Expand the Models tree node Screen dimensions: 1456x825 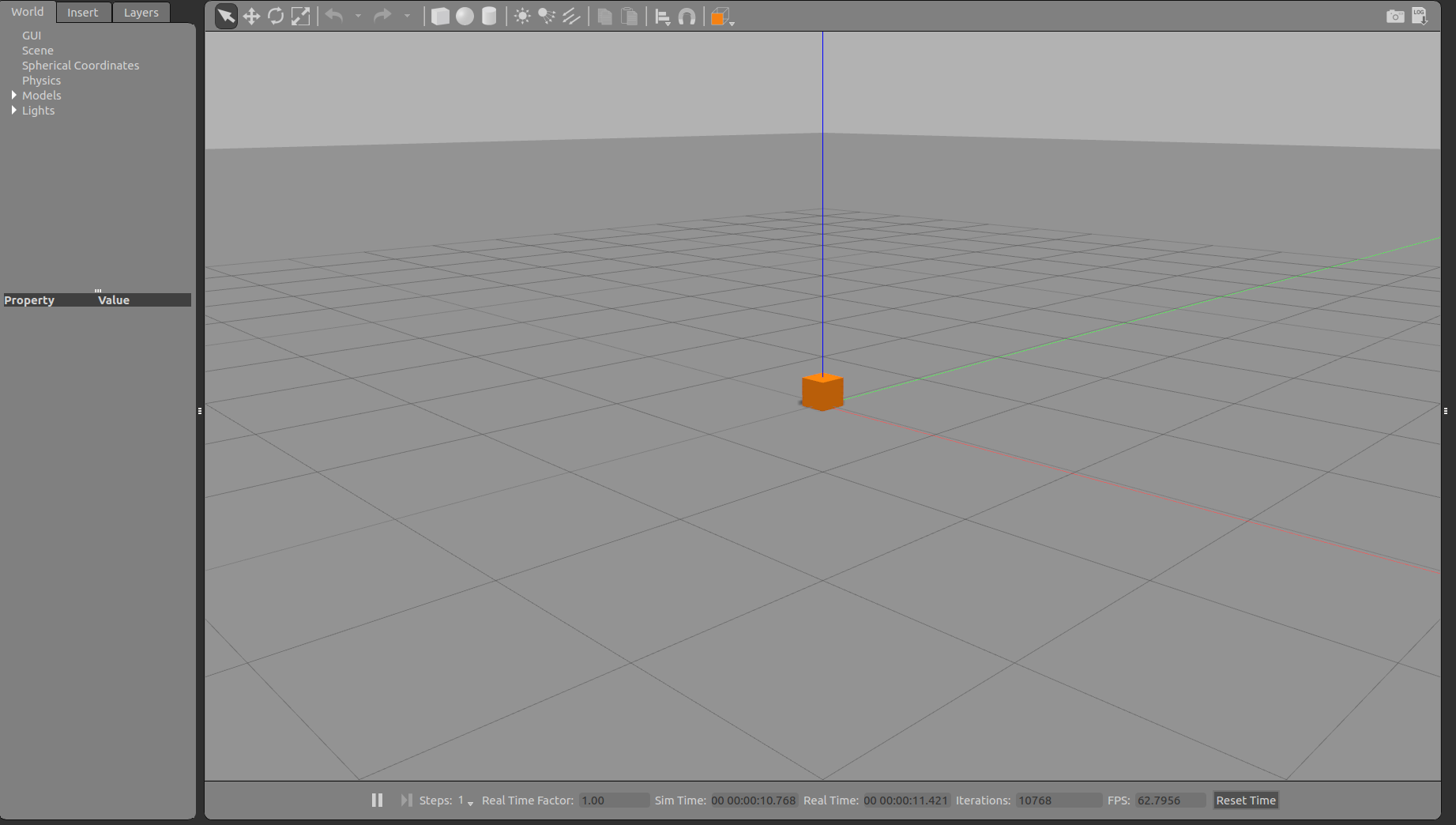pos(14,96)
